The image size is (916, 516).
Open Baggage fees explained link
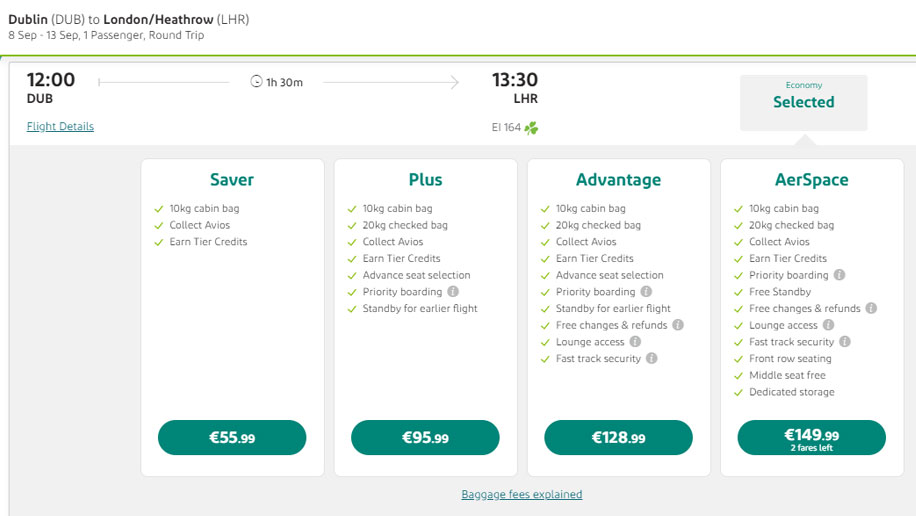point(522,494)
